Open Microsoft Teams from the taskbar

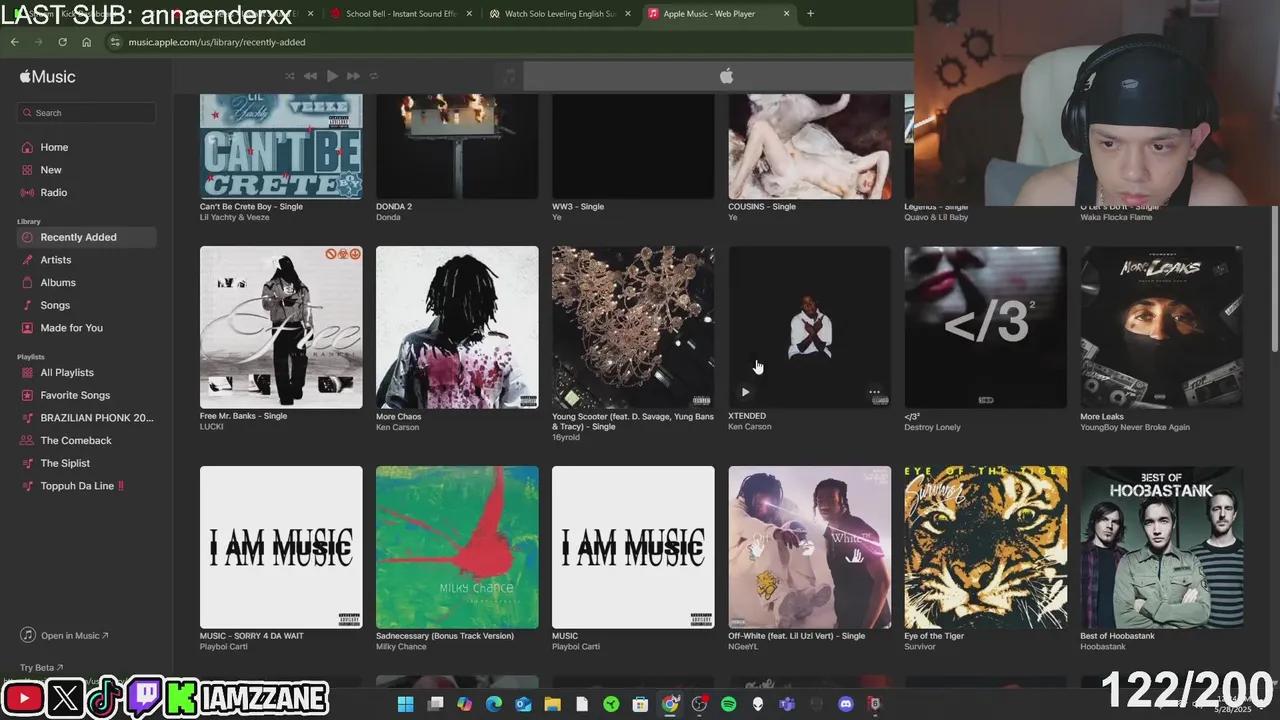(787, 705)
